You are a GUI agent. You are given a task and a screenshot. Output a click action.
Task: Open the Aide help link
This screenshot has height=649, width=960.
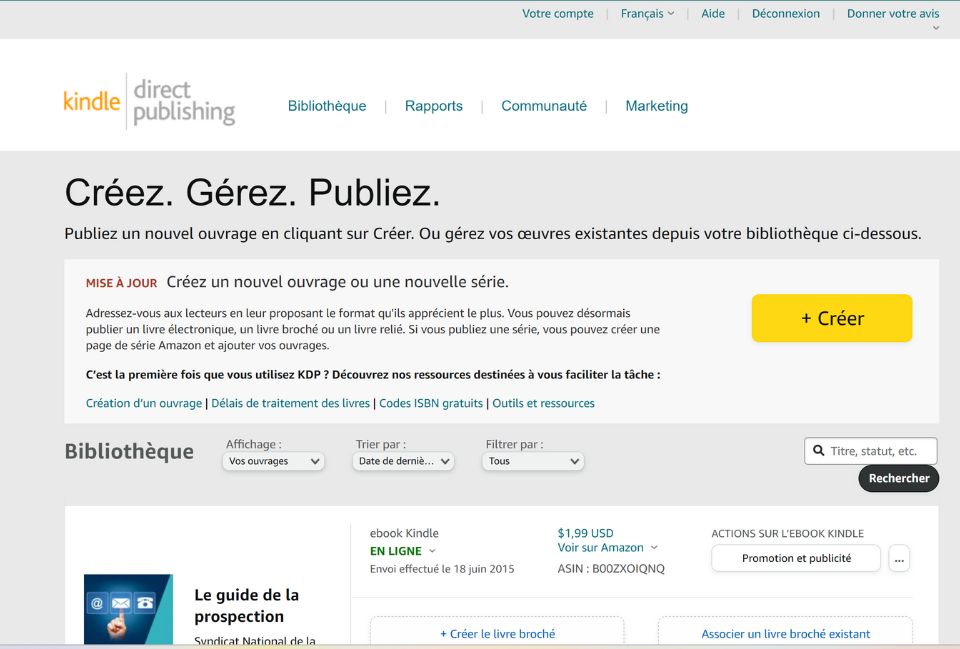[713, 13]
